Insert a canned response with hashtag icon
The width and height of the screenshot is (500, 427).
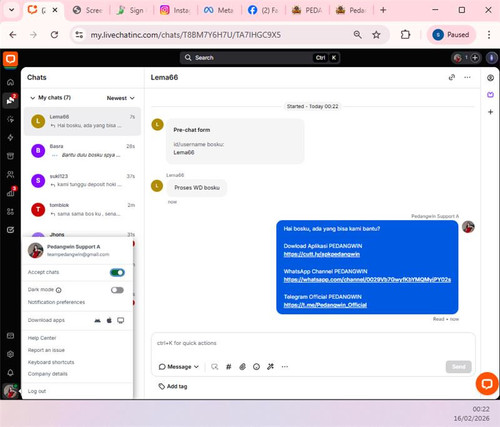pos(229,367)
